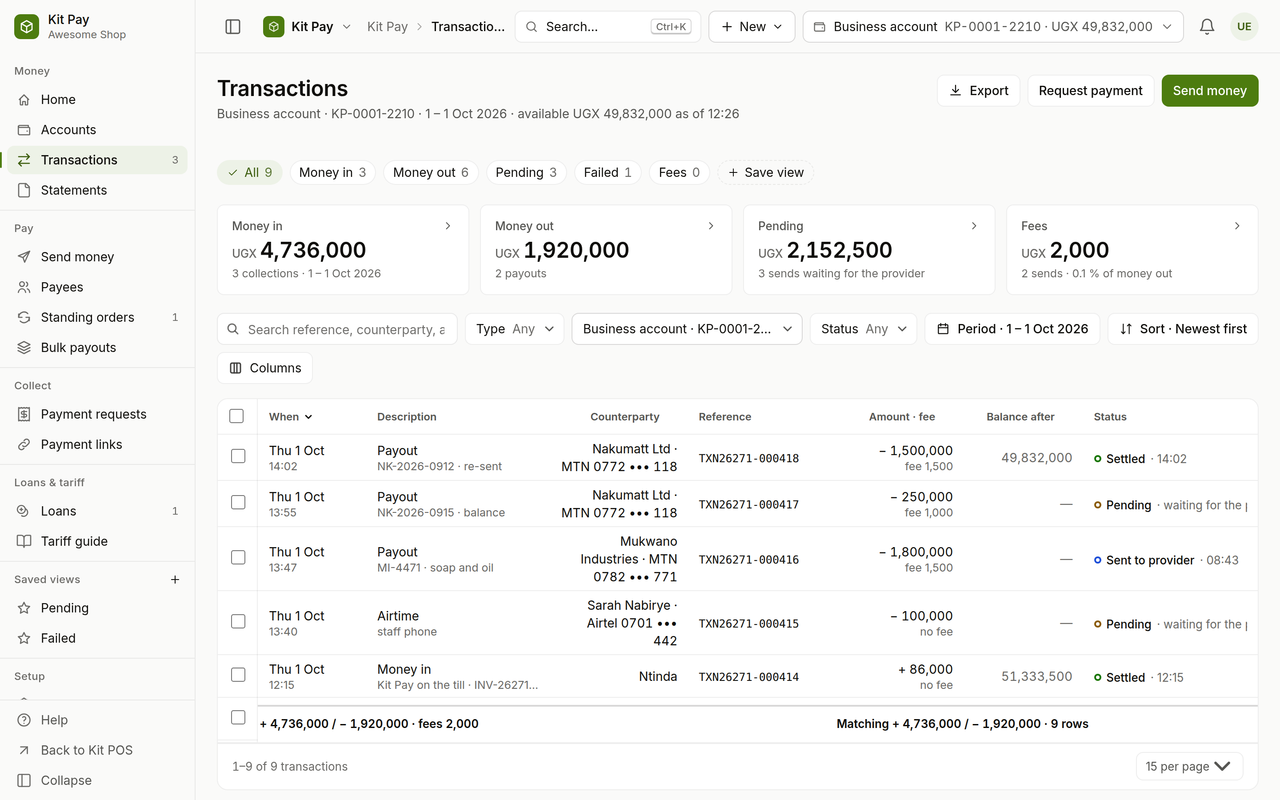1280x800 pixels.
Task: Switch to the Money in tab
Action: [333, 173]
